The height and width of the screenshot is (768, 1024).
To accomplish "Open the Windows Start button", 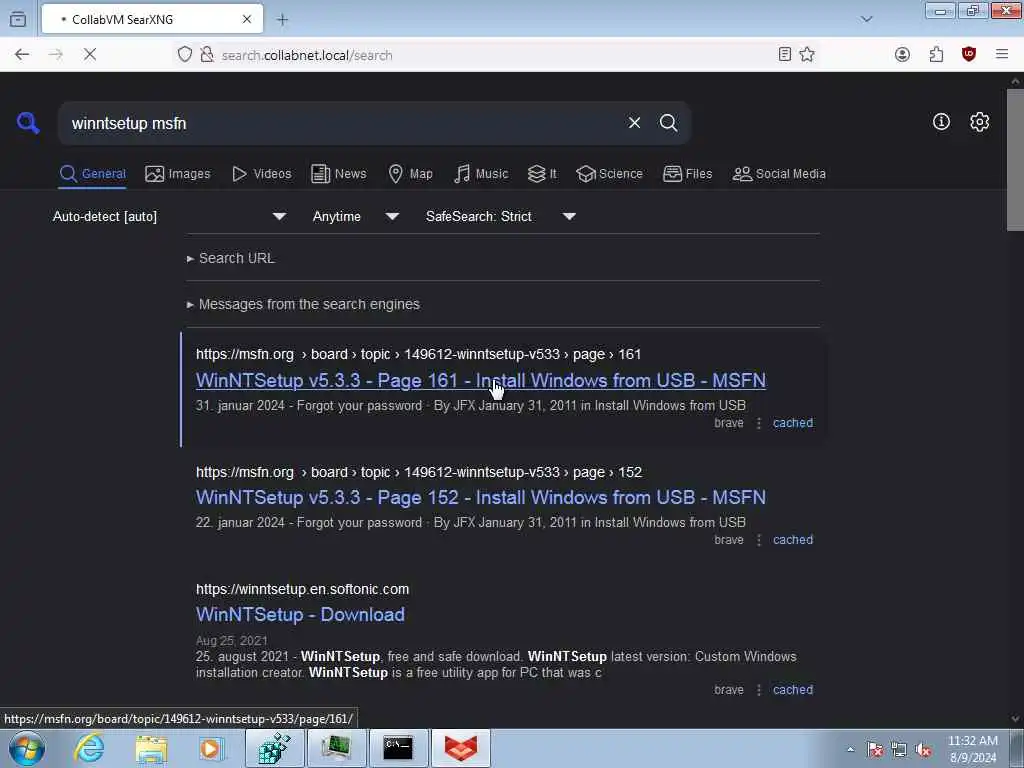I will tap(27, 748).
